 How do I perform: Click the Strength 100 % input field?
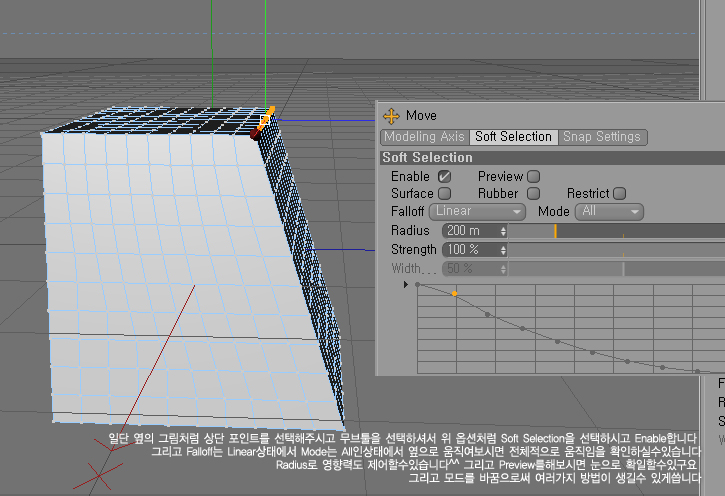coord(468,250)
